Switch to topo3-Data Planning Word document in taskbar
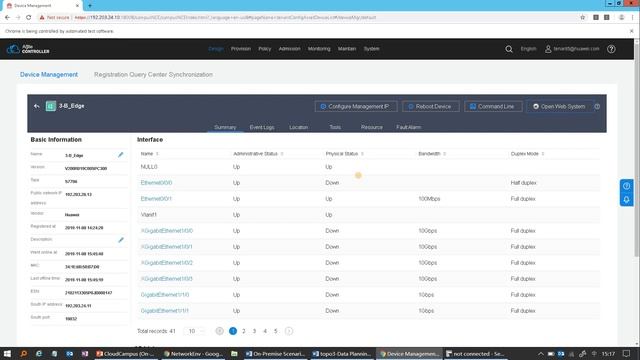Viewport: 640px width, 360px height. (x=342, y=354)
